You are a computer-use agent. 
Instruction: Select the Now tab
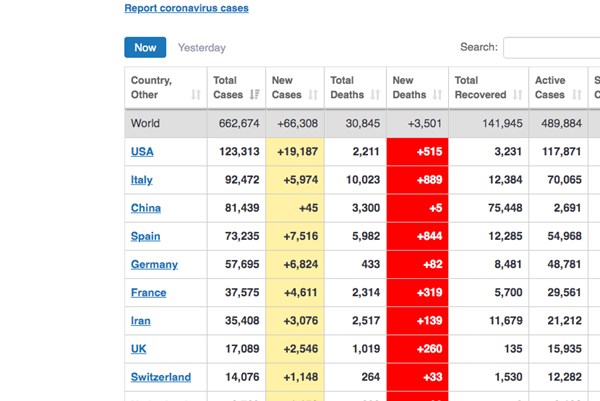[145, 47]
